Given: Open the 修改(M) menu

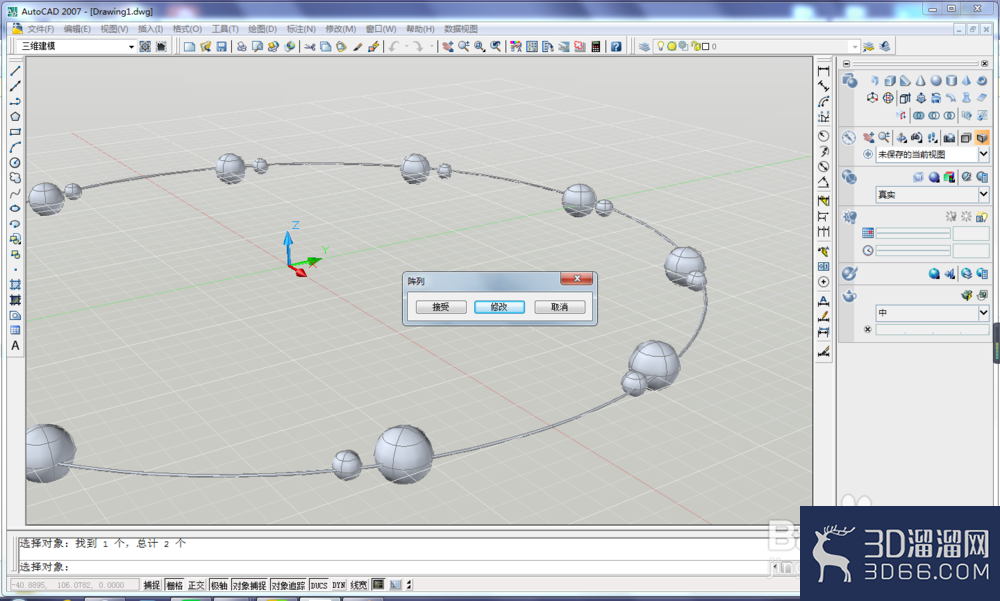Looking at the screenshot, I should click(341, 29).
